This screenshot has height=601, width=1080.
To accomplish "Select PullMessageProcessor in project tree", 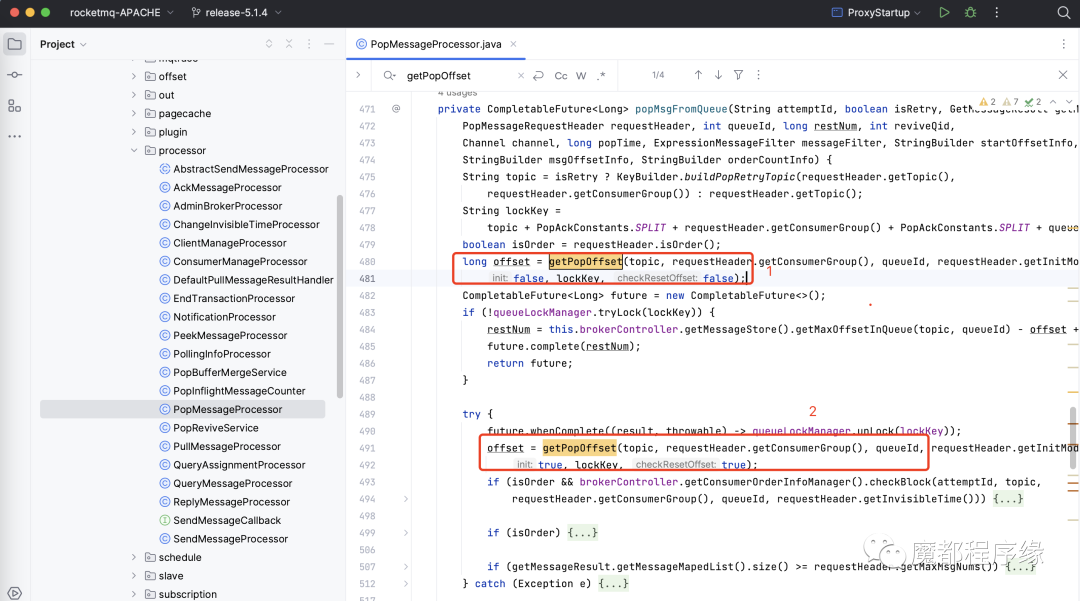I will click(x=227, y=446).
